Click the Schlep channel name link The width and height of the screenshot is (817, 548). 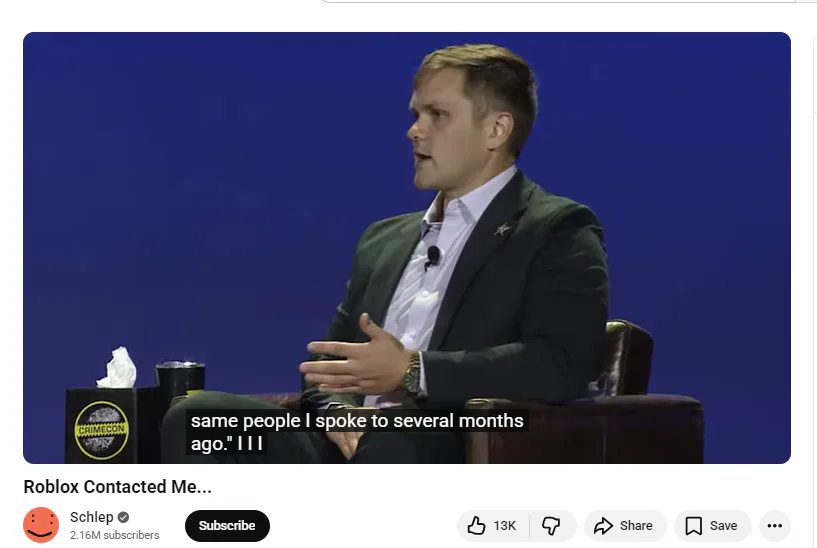tap(92, 517)
